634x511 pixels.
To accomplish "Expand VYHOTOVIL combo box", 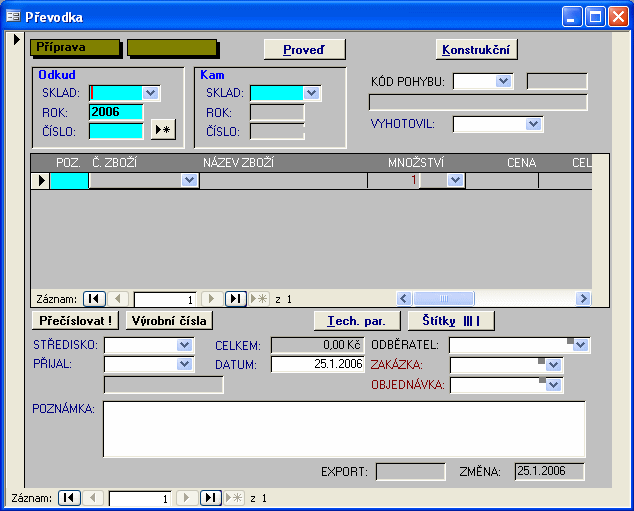I will [x=534, y=124].
